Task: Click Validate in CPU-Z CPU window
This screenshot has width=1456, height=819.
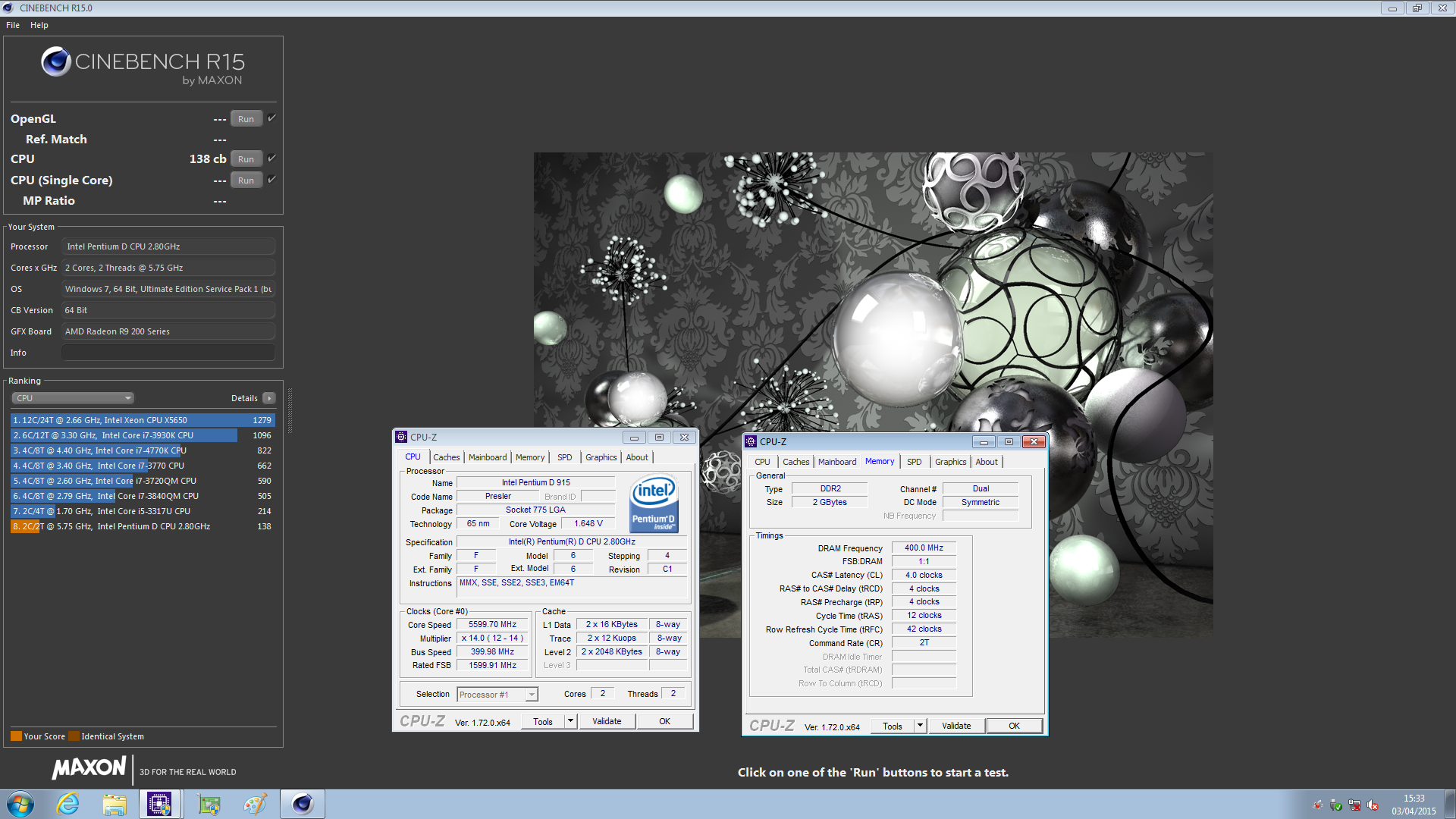Action: pyautogui.click(x=607, y=721)
